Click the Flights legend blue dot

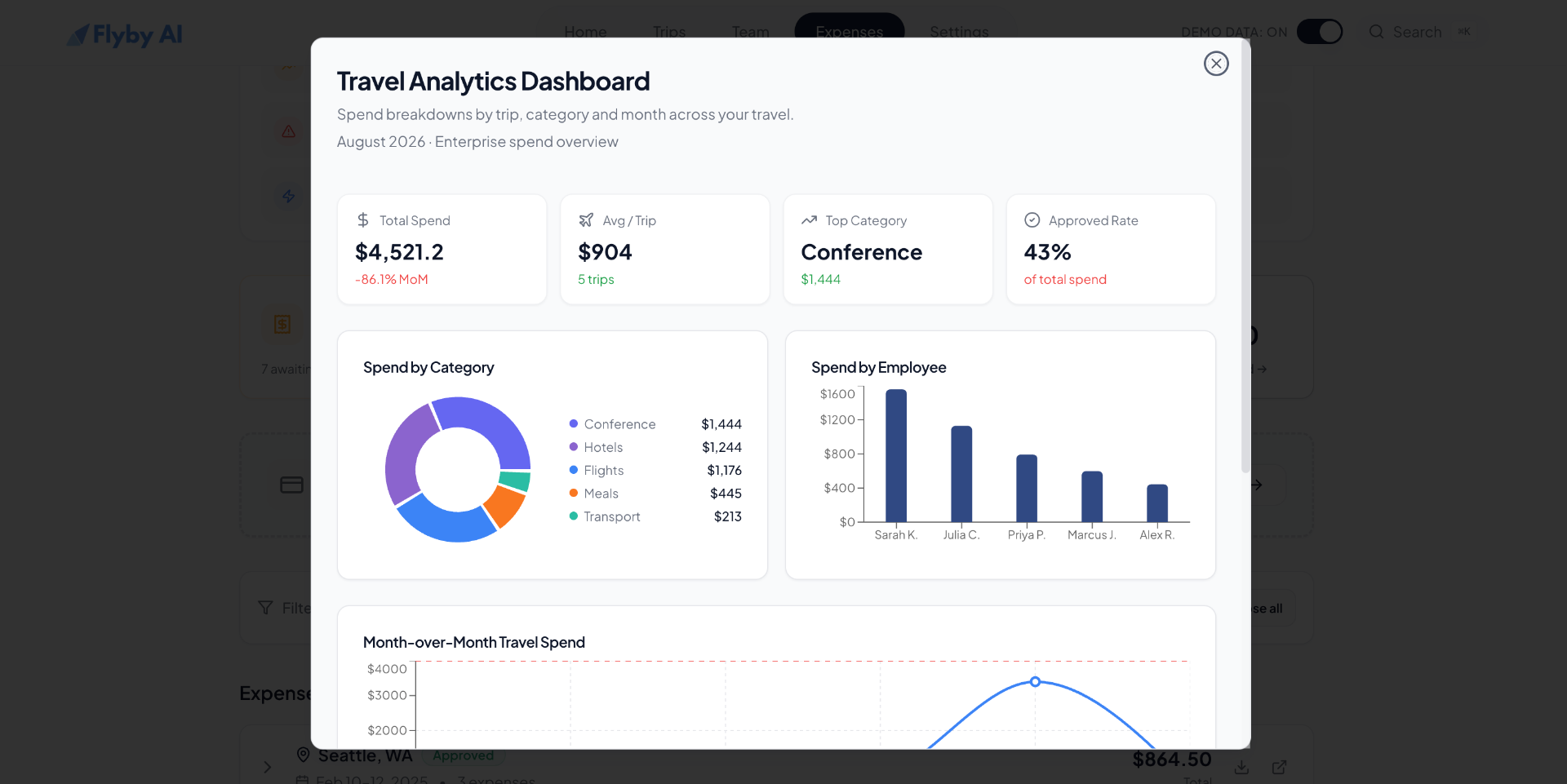tap(574, 470)
